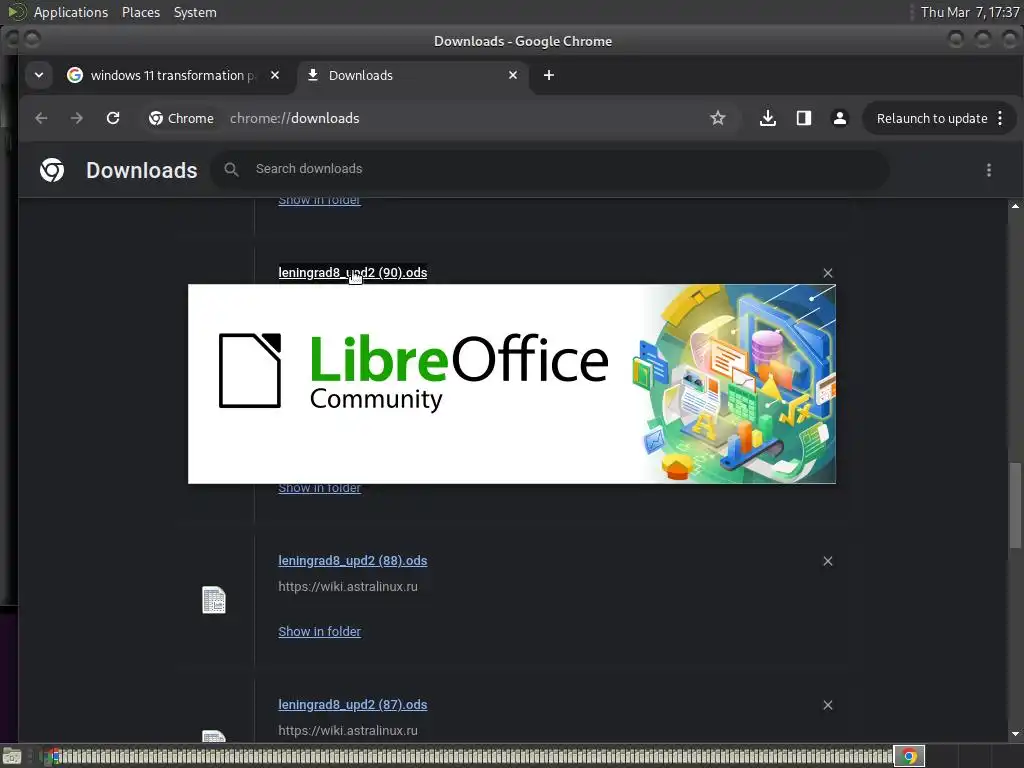
Task: Click wiki.astralinux.ru URL under (87).ods
Action: pyautogui.click(x=348, y=731)
